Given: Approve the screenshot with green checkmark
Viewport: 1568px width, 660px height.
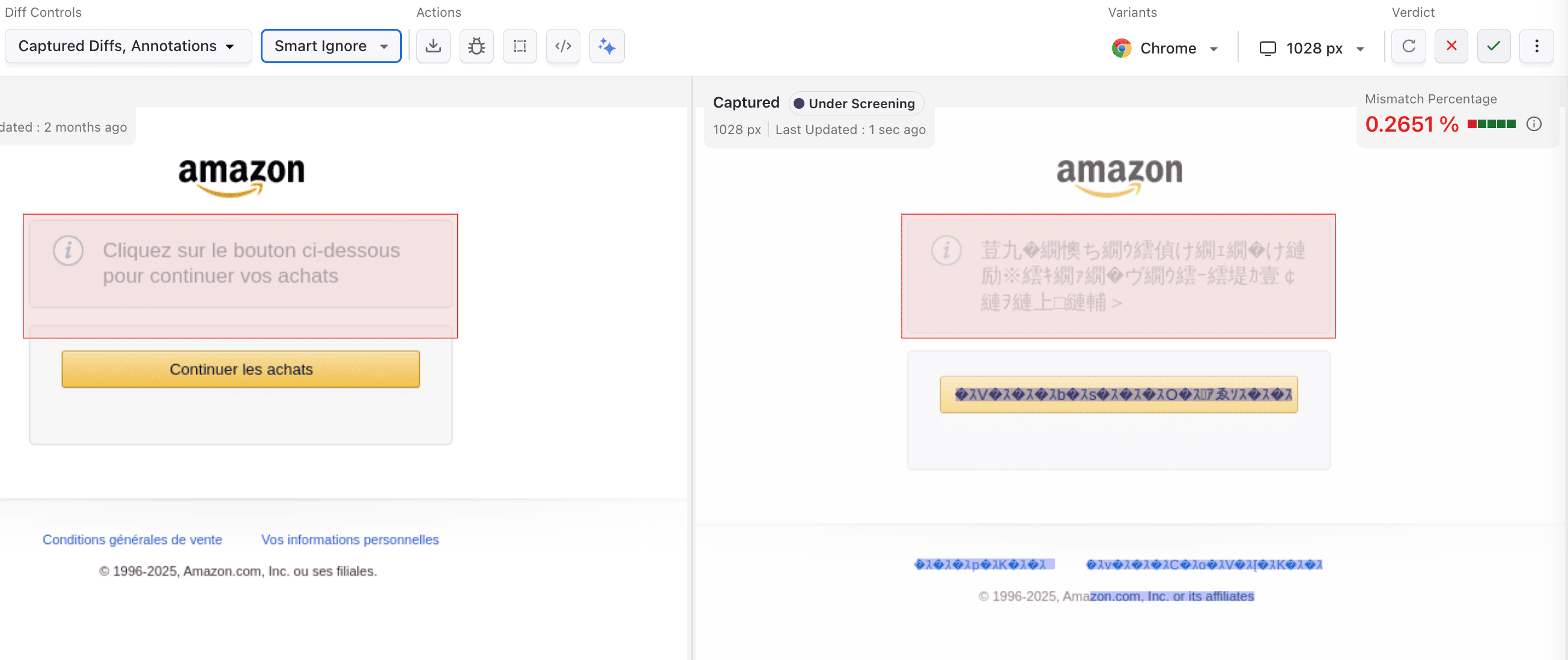Looking at the screenshot, I should [1493, 46].
